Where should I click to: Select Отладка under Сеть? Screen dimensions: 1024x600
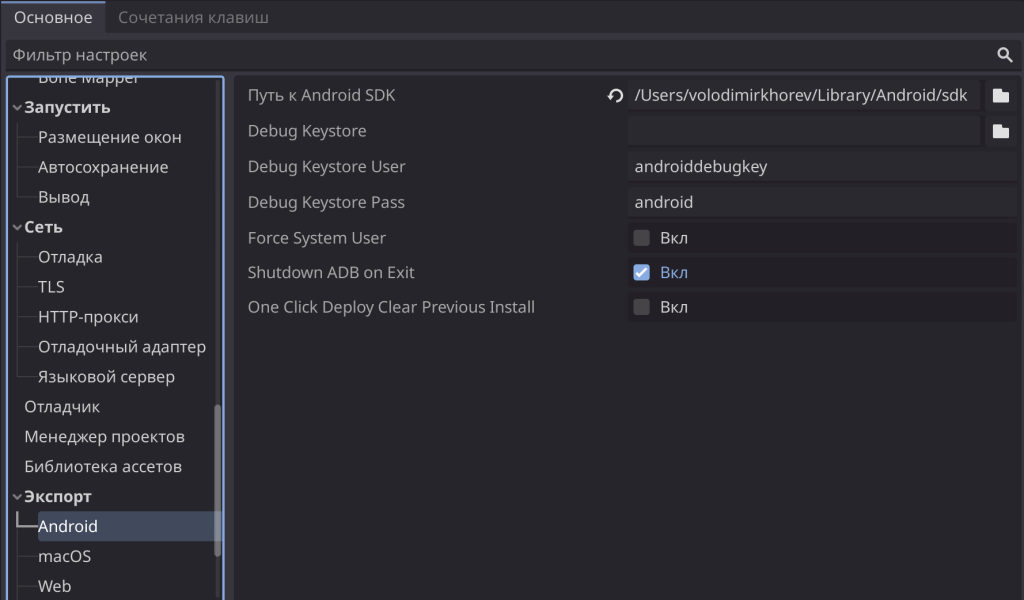pyautogui.click(x=70, y=257)
